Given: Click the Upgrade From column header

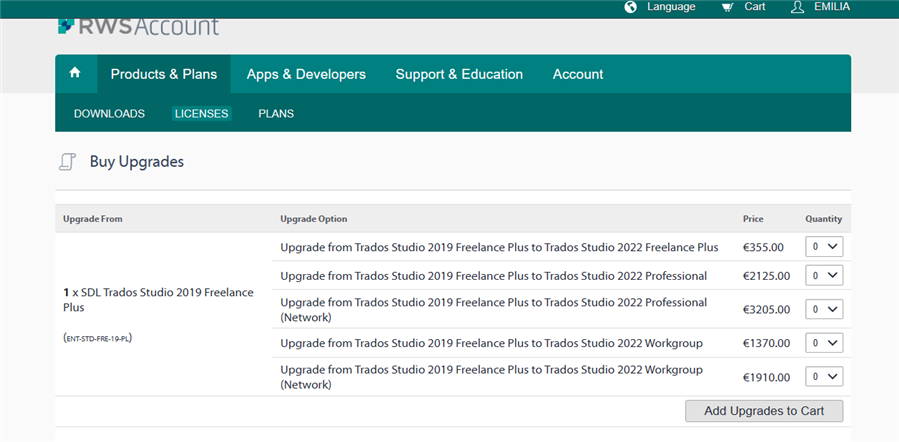Looking at the screenshot, I should [x=93, y=219].
